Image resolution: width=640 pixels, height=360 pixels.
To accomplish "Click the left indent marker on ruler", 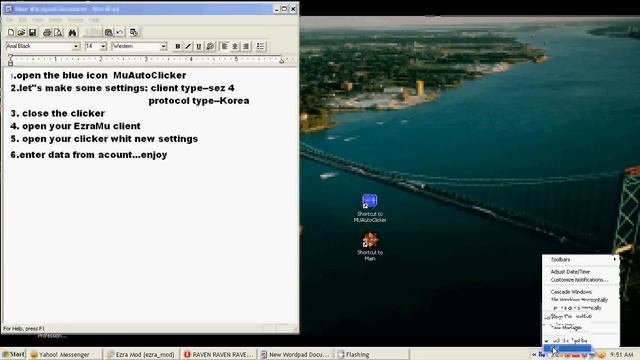I will tap(11, 60).
